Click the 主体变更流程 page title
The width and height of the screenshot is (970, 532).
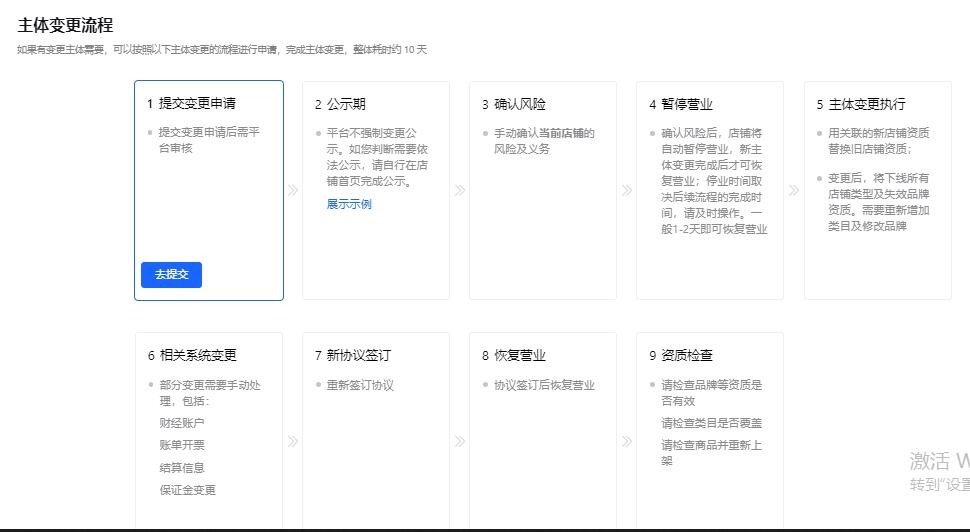[66, 25]
